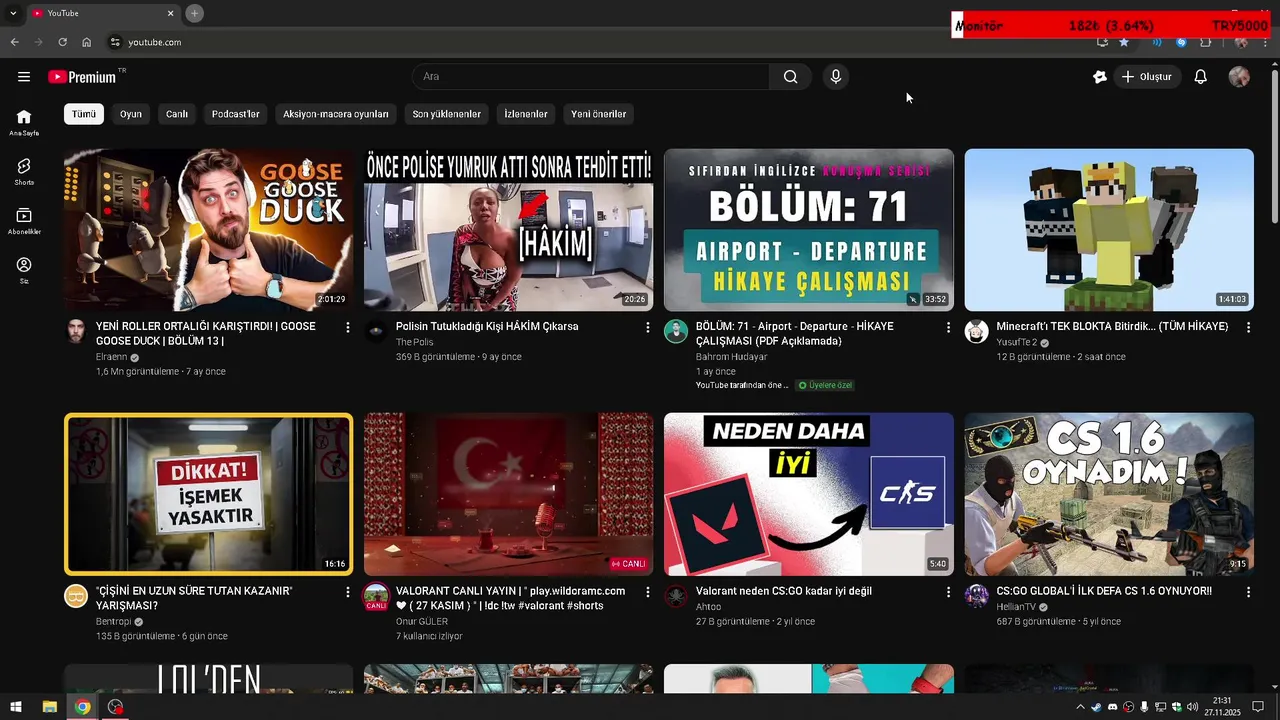Open the Siz sidebar item
The height and width of the screenshot is (720, 1280).
[24, 270]
